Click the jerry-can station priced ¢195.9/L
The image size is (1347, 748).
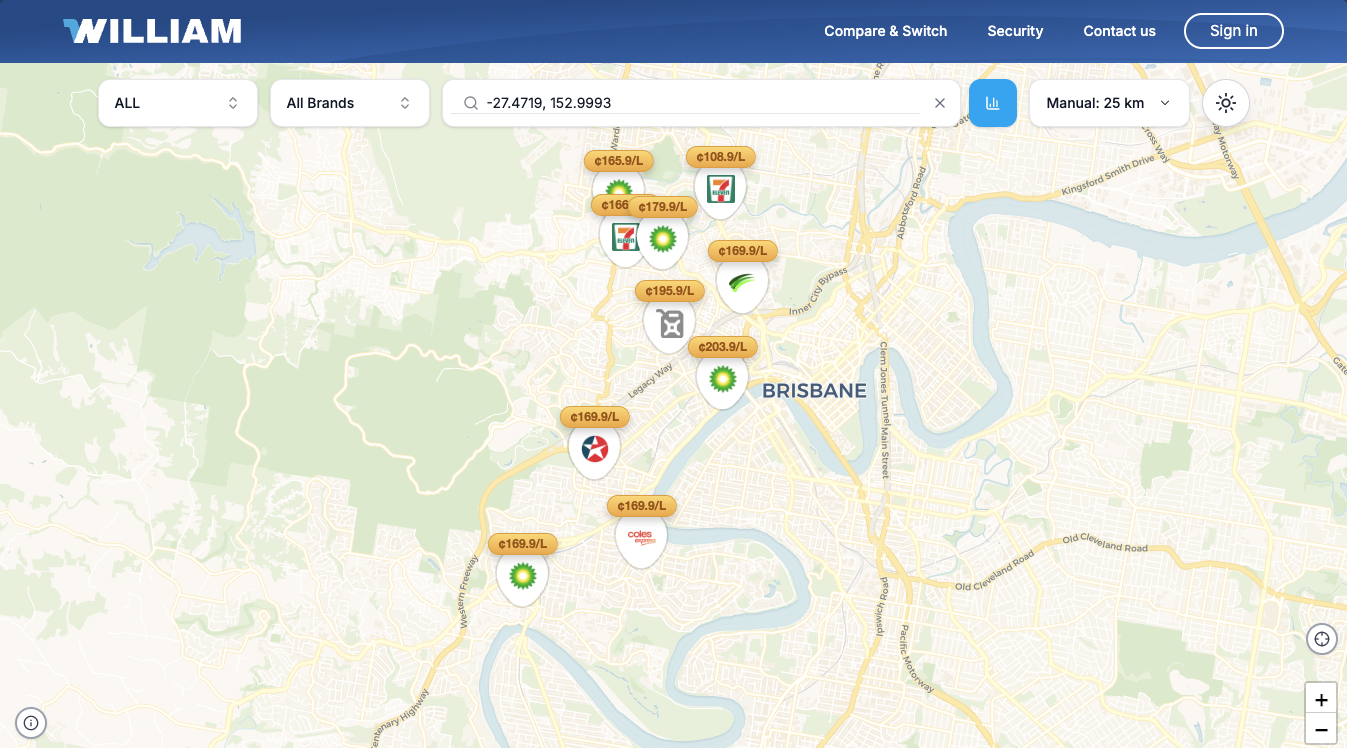click(x=669, y=323)
